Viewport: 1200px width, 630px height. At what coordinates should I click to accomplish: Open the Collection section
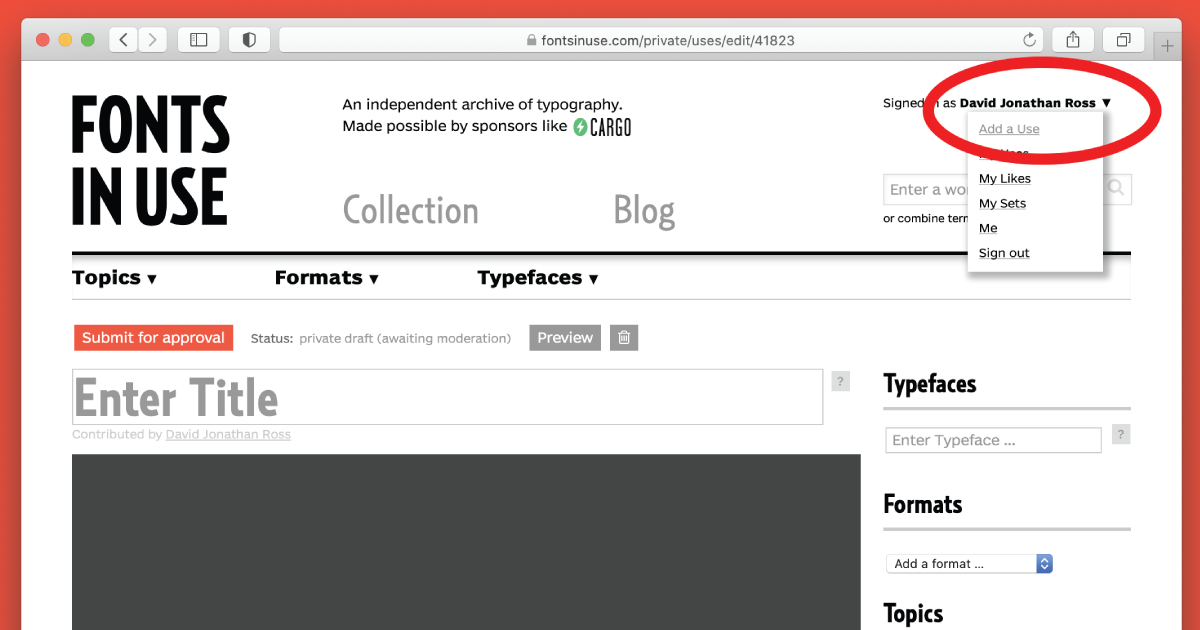[x=411, y=211]
